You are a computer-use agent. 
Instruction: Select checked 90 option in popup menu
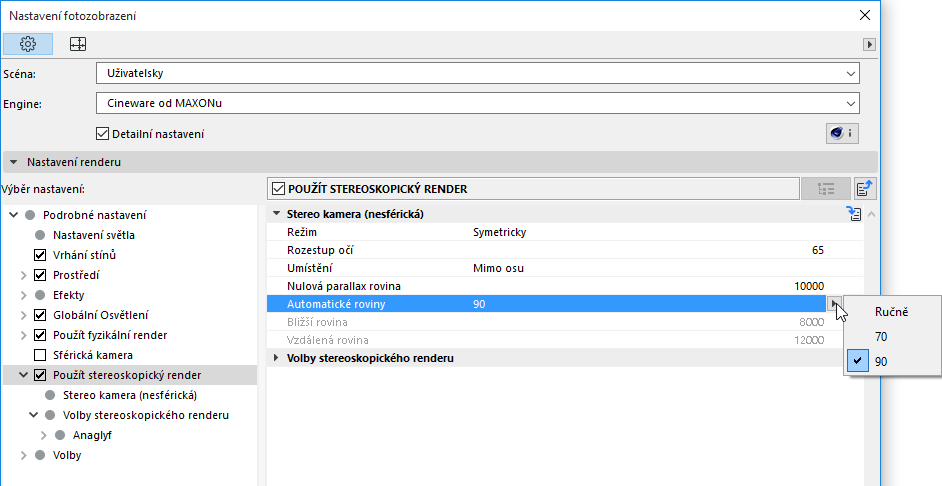893,362
